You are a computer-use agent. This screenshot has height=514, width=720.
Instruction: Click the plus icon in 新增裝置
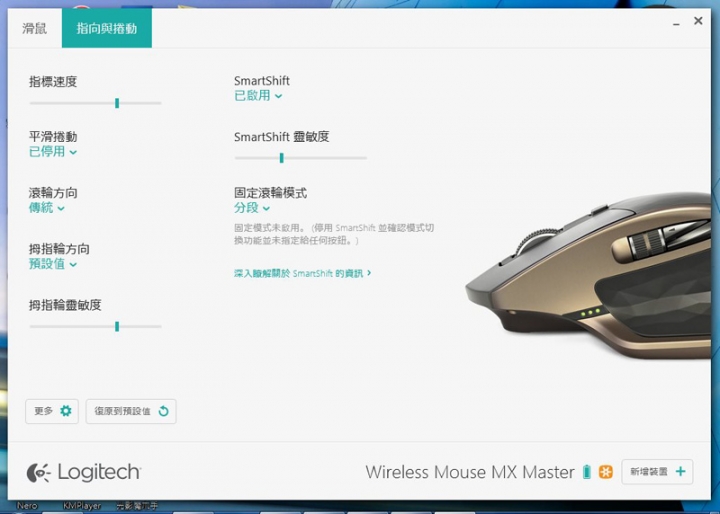coord(681,471)
